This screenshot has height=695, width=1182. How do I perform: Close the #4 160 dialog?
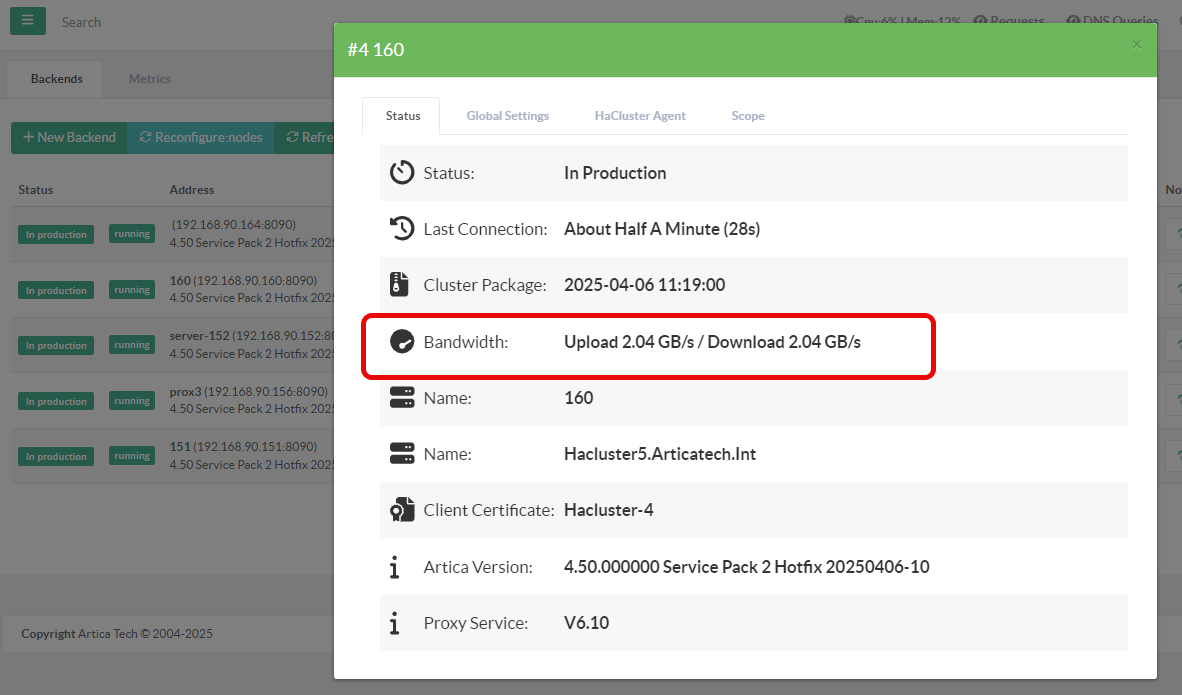(1136, 44)
